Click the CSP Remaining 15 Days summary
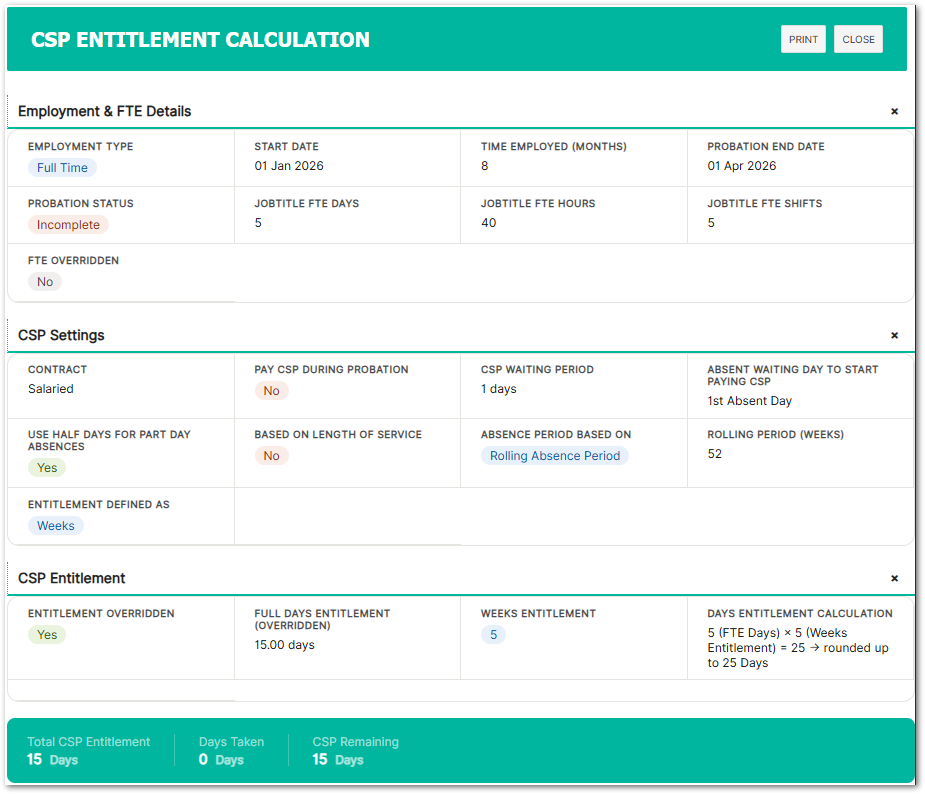925x794 pixels. (x=356, y=751)
